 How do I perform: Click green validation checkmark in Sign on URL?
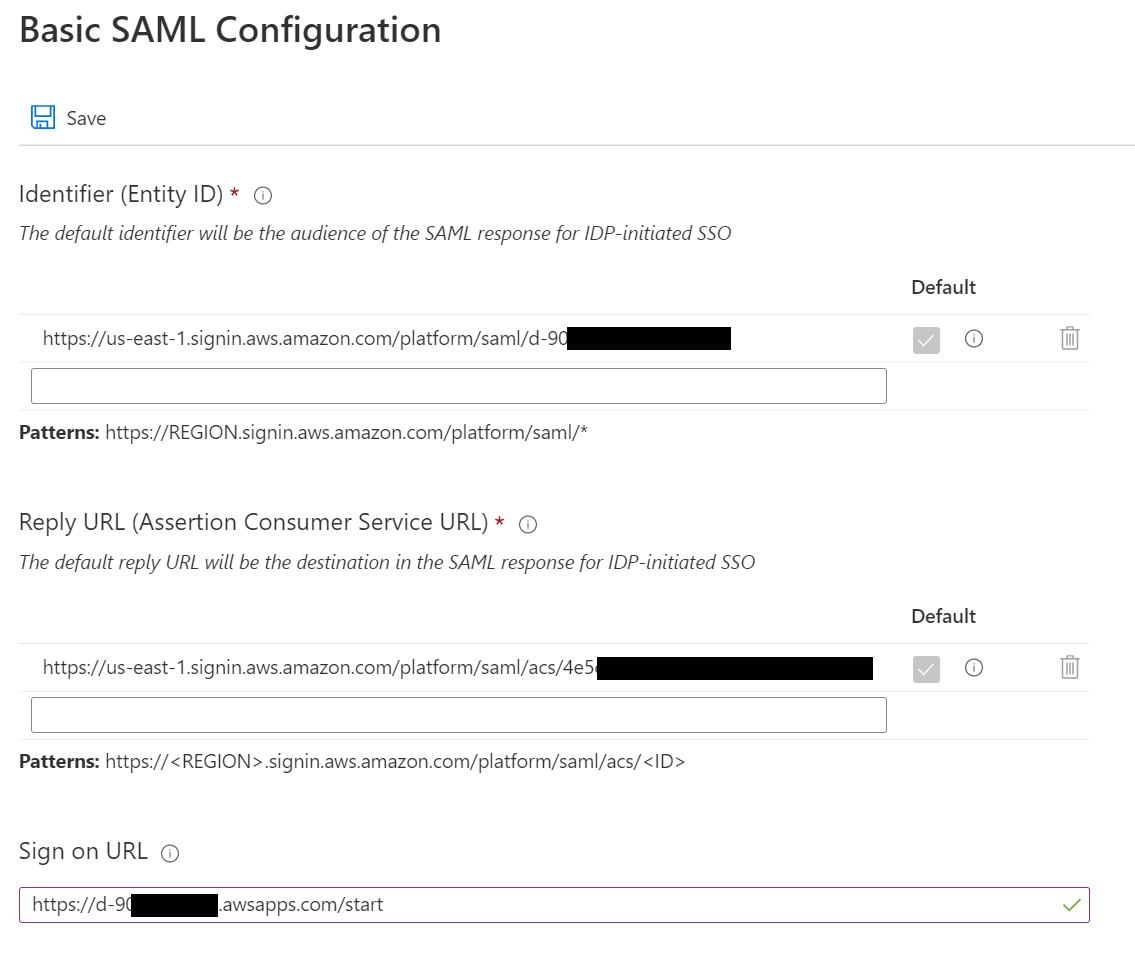(x=1071, y=905)
